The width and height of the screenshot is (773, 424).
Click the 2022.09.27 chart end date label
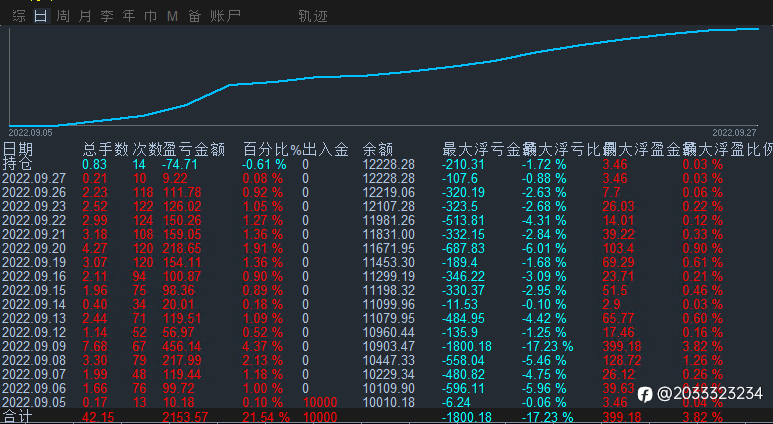[734, 133]
